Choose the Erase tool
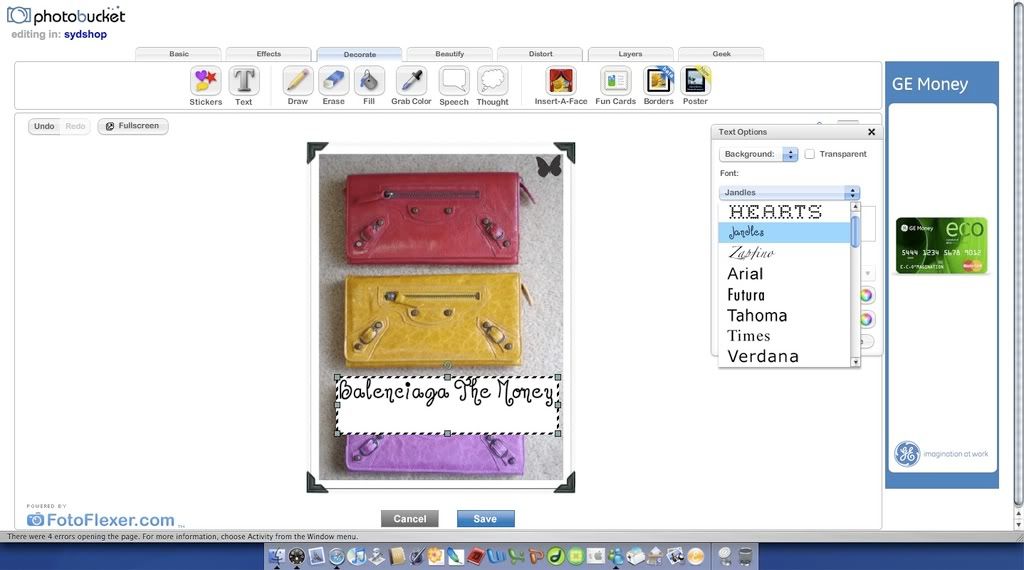The width and height of the screenshot is (1024, 570). (333, 86)
